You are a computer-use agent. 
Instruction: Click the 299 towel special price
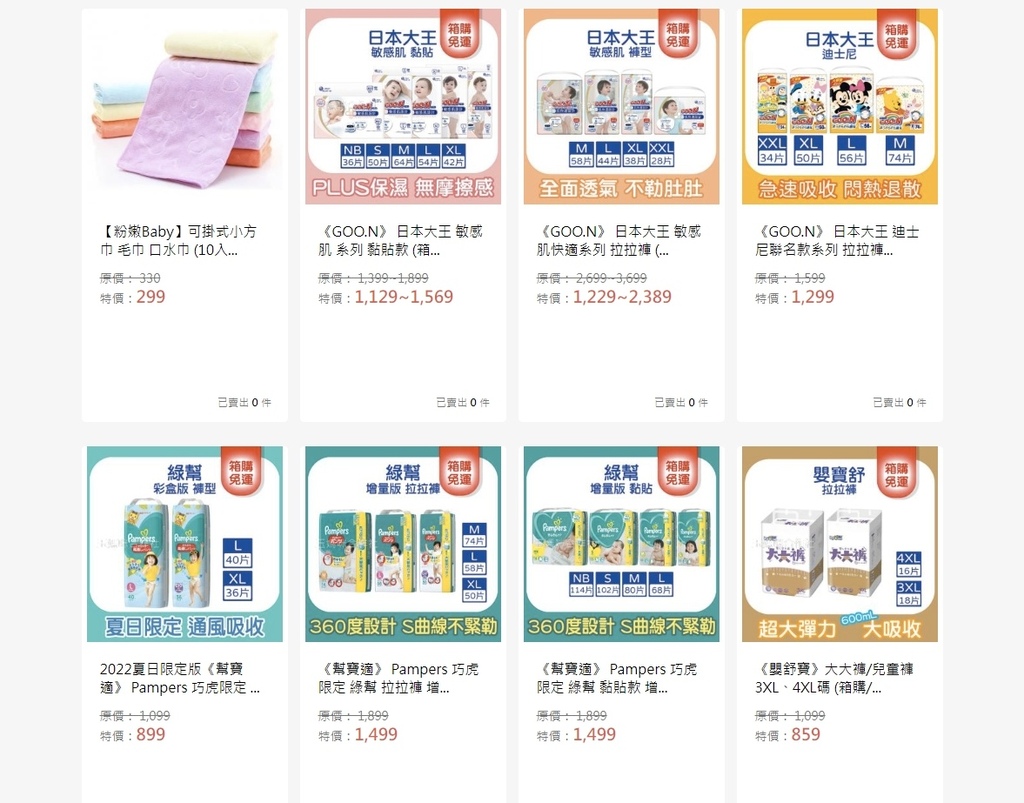(x=151, y=297)
